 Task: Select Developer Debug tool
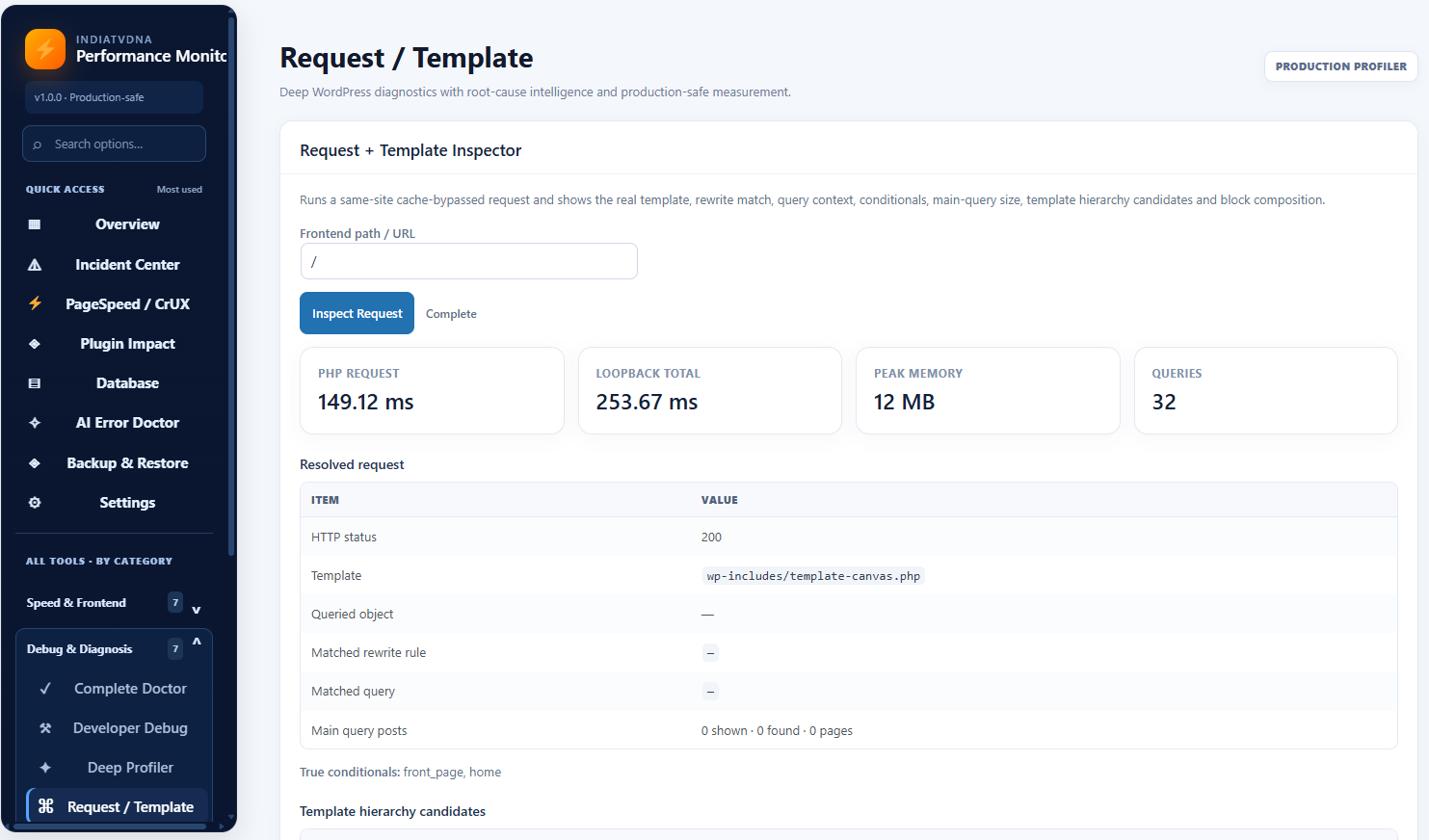click(119, 728)
